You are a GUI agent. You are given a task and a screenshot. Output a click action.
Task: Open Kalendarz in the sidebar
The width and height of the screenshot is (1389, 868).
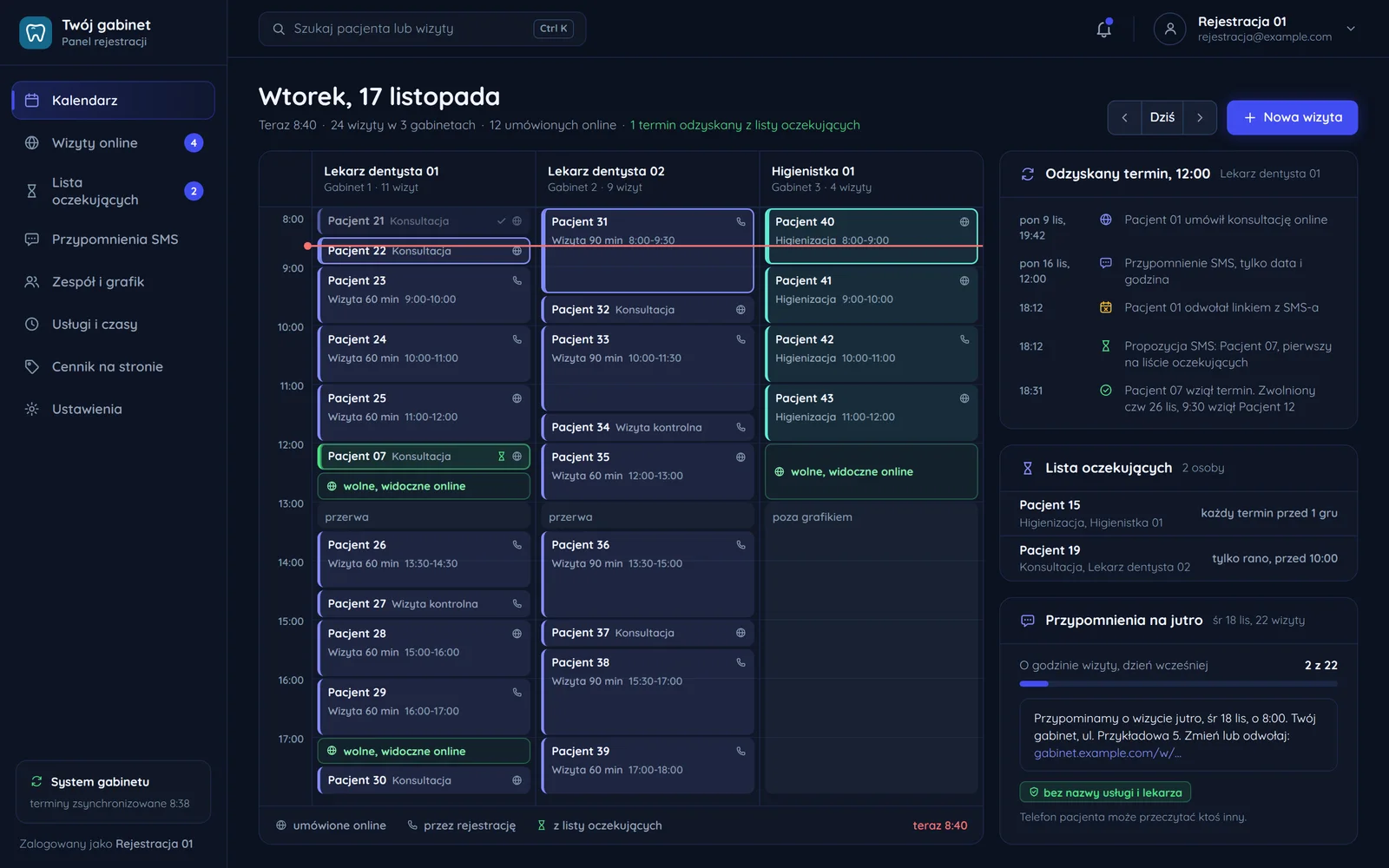(113, 101)
